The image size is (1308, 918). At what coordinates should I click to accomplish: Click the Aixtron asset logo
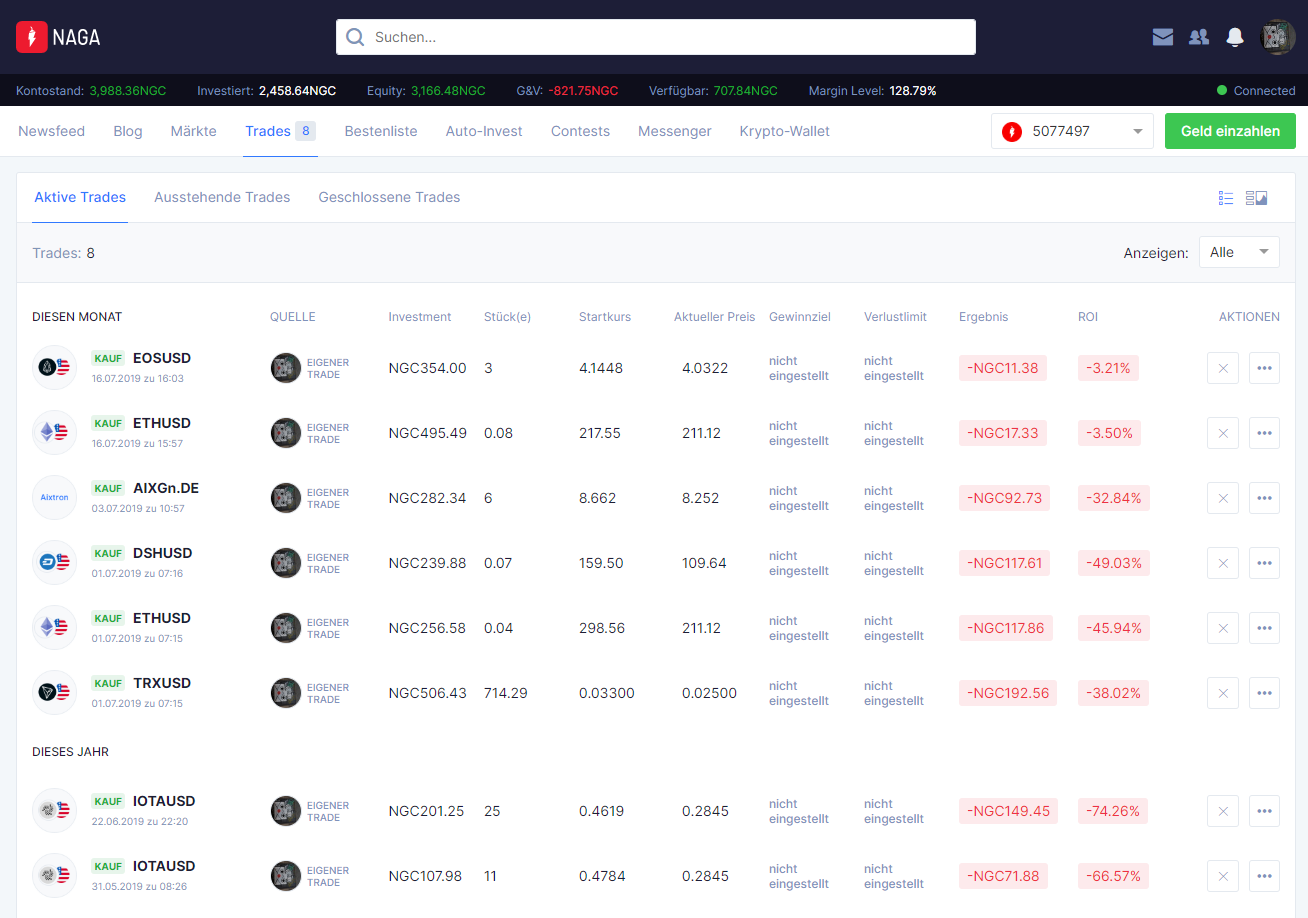[54, 498]
